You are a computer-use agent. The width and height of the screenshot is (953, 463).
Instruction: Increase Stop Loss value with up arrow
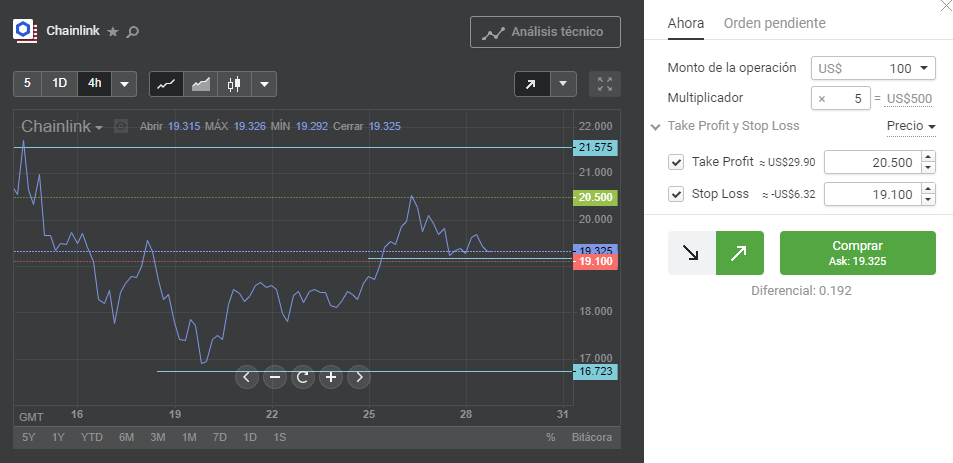click(x=929, y=188)
